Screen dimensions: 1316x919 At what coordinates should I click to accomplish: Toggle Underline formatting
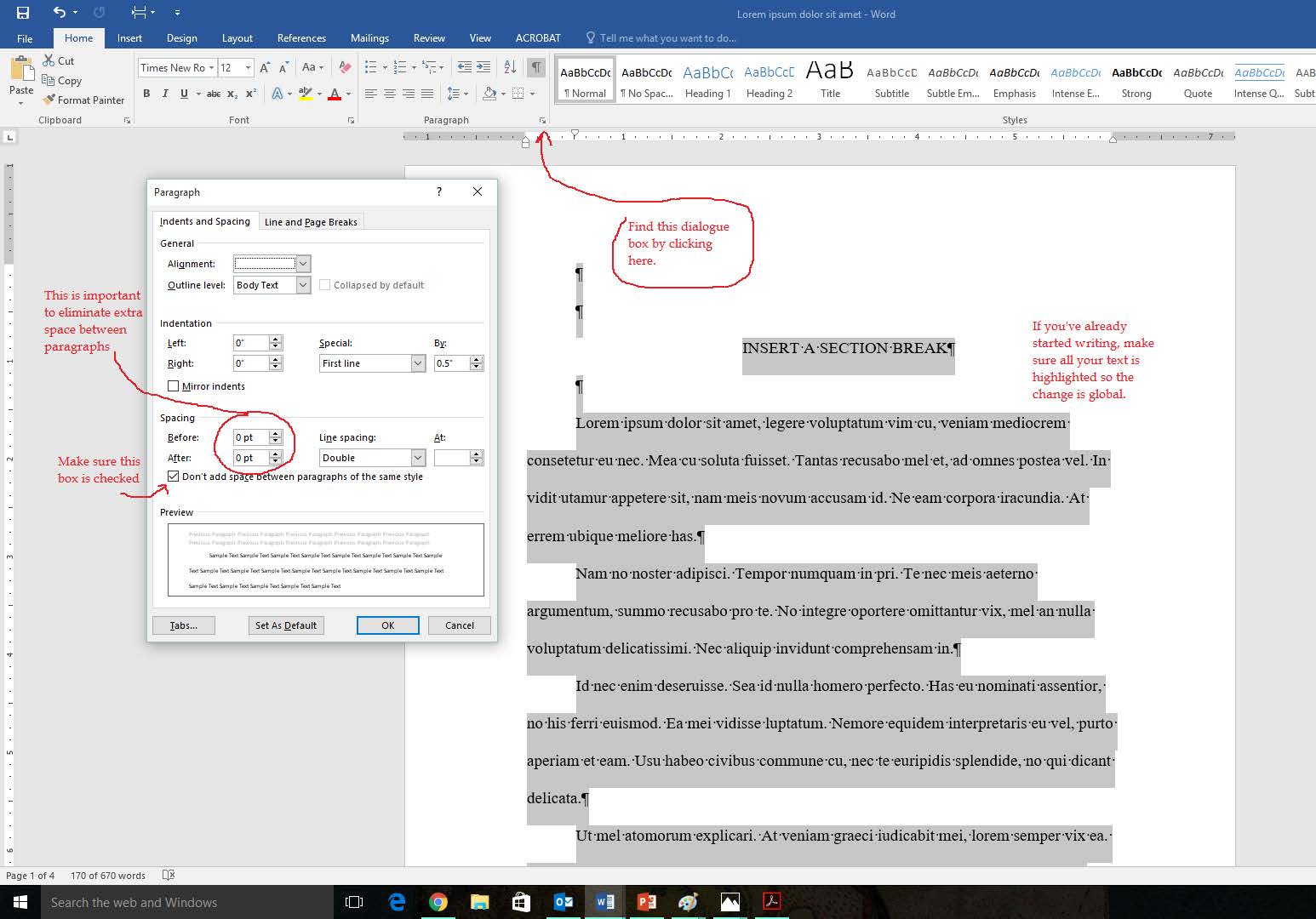coord(184,94)
